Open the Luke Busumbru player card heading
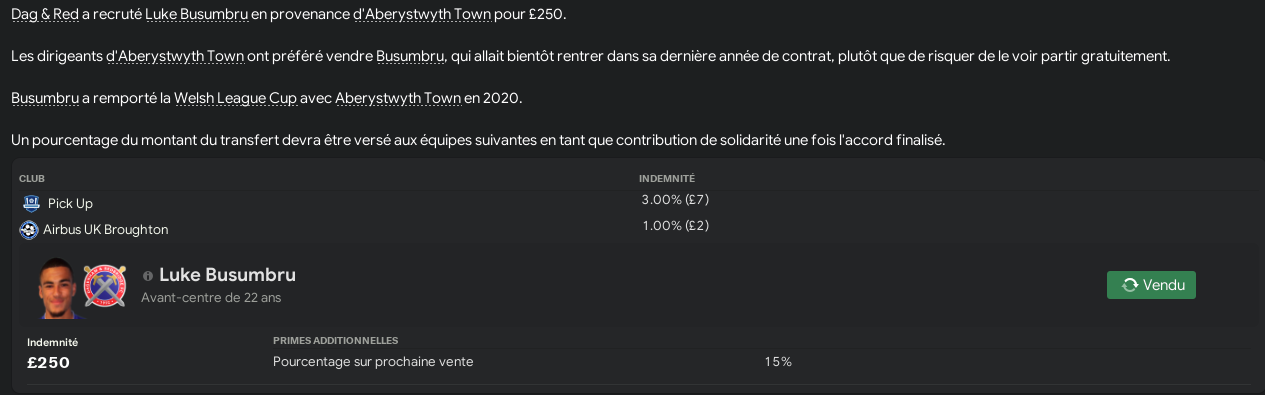1265x395 pixels. 227,275
